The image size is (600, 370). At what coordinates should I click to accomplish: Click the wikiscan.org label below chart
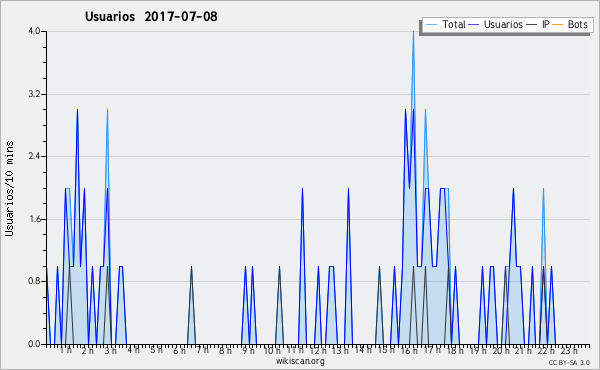click(x=300, y=361)
